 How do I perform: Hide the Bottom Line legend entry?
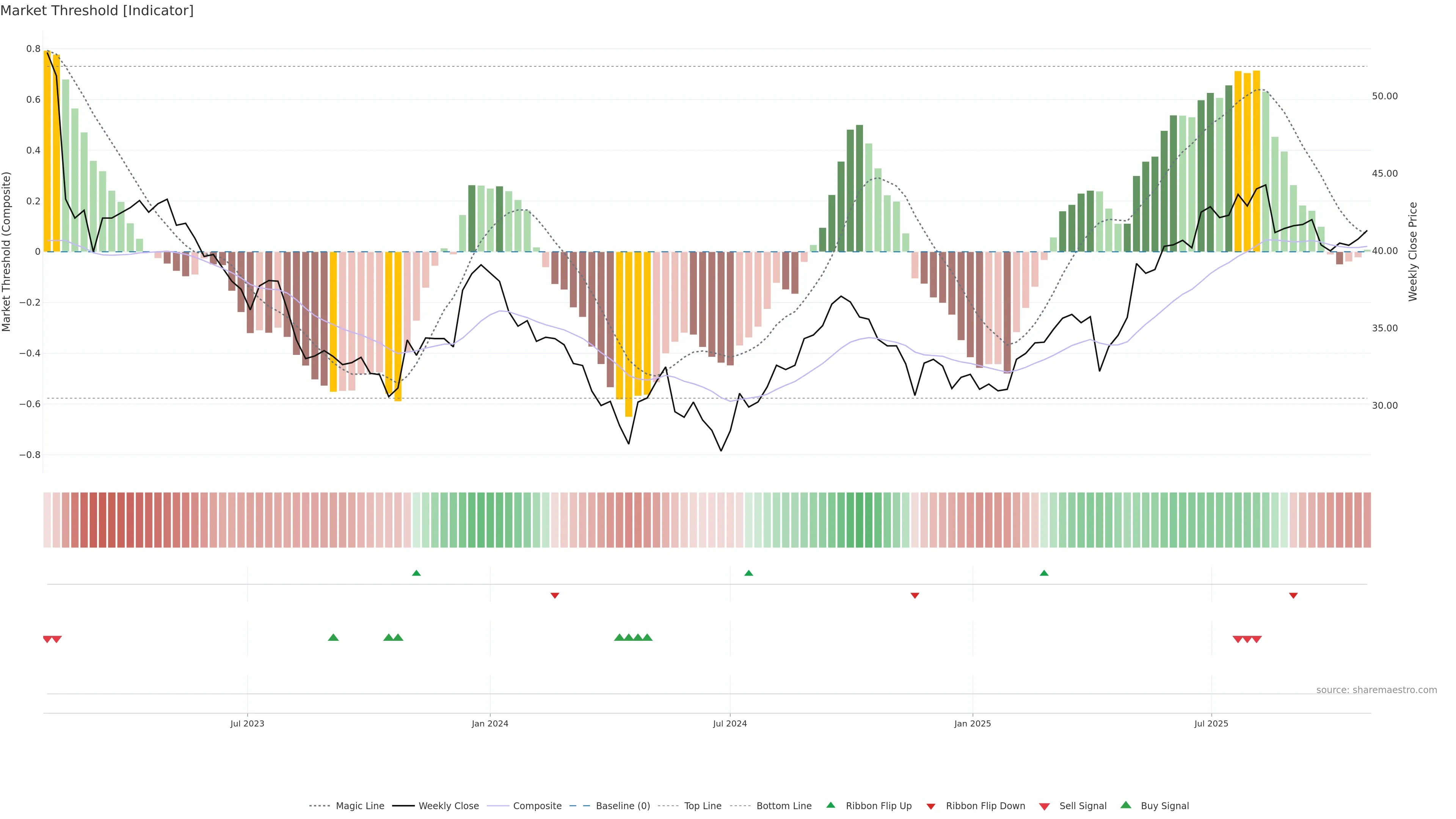click(783, 806)
